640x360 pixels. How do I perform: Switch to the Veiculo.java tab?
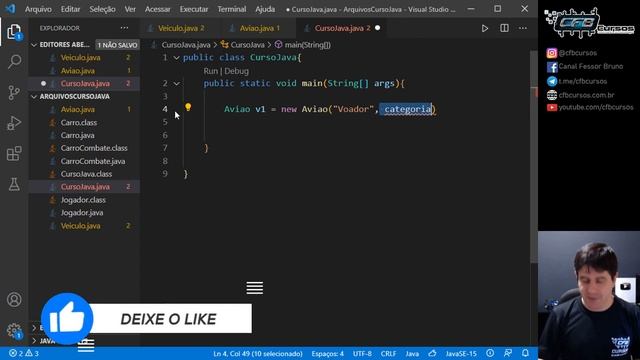point(180,28)
